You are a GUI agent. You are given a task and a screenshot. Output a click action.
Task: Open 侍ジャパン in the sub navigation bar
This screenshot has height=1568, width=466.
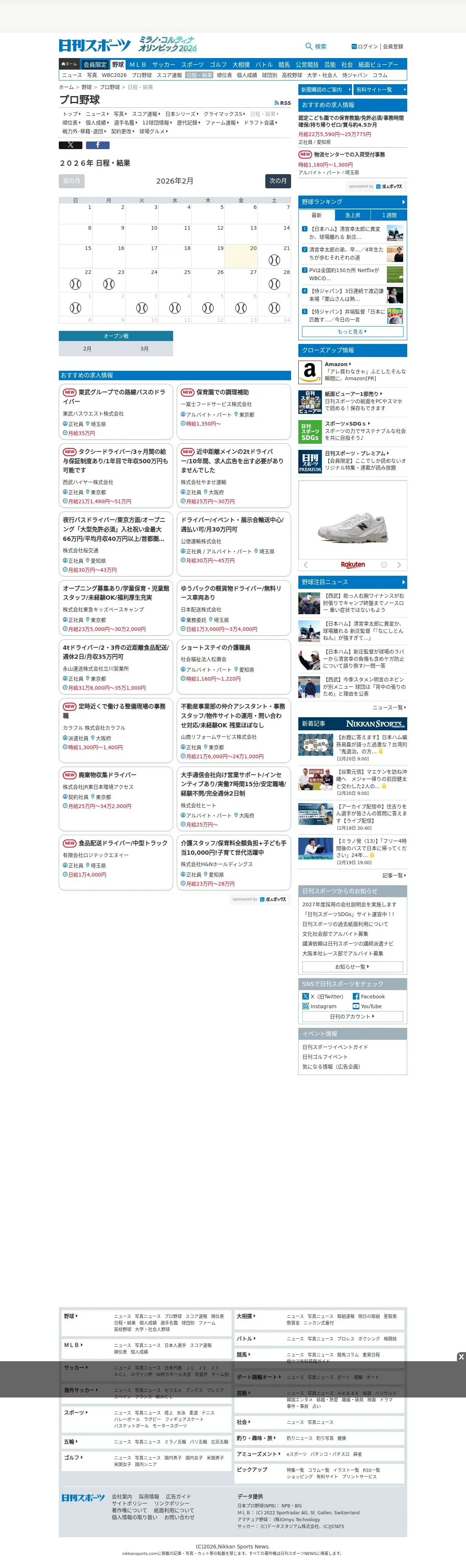[355, 75]
